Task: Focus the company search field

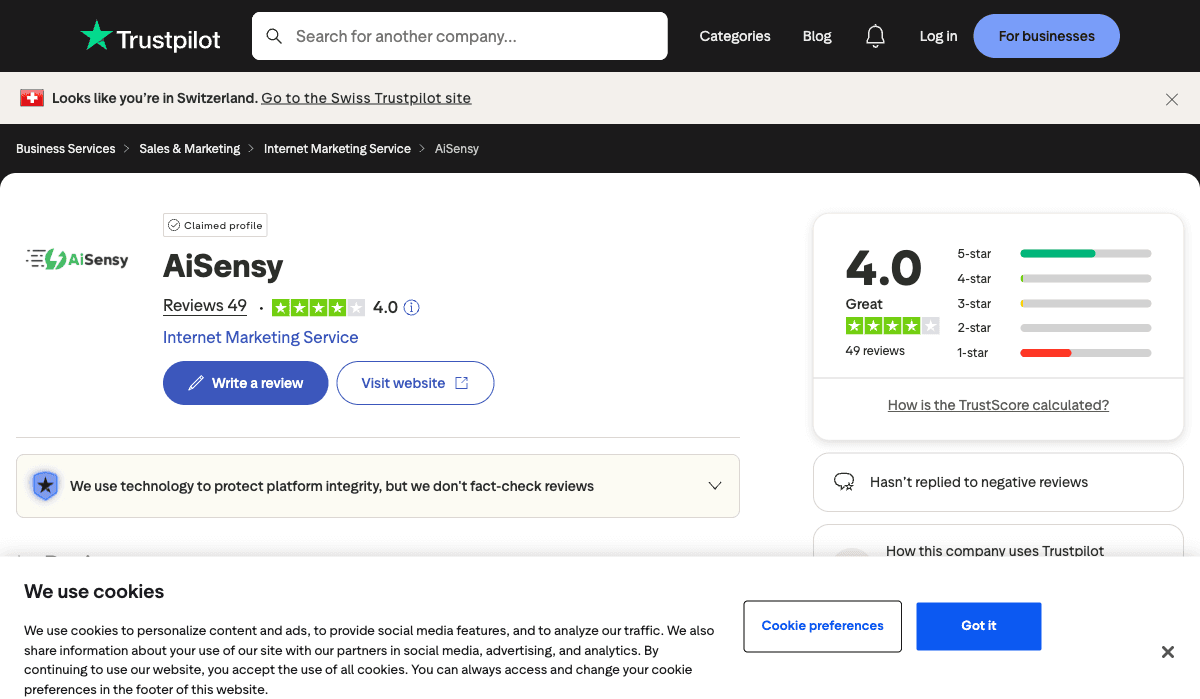Action: 460,36
